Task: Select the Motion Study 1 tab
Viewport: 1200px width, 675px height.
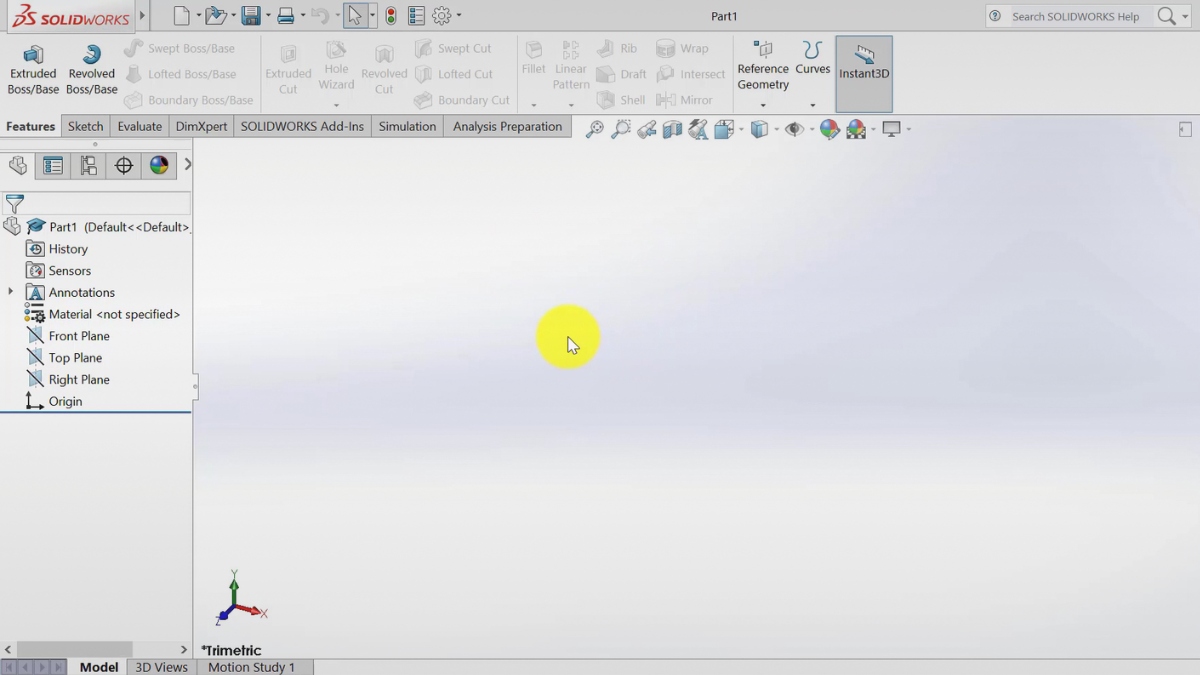Action: pyautogui.click(x=252, y=667)
